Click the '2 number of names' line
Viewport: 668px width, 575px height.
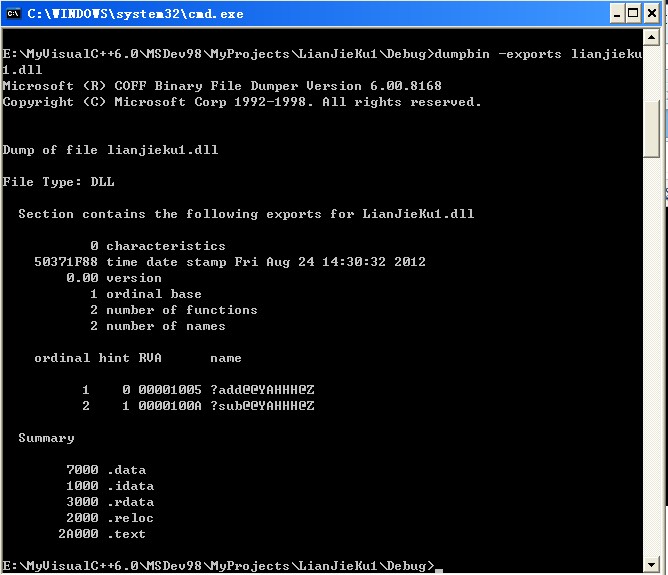[158, 326]
